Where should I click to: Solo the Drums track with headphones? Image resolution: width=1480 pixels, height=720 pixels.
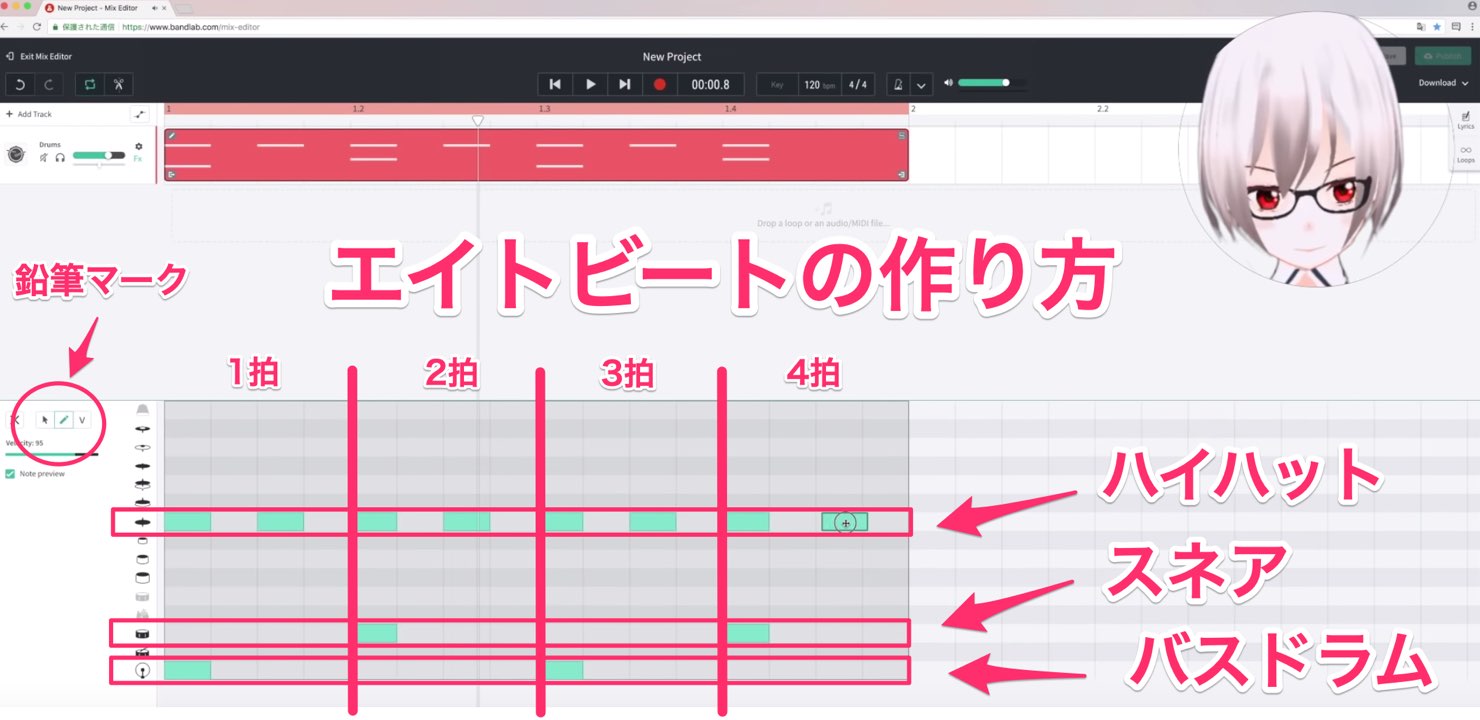[x=60, y=157]
